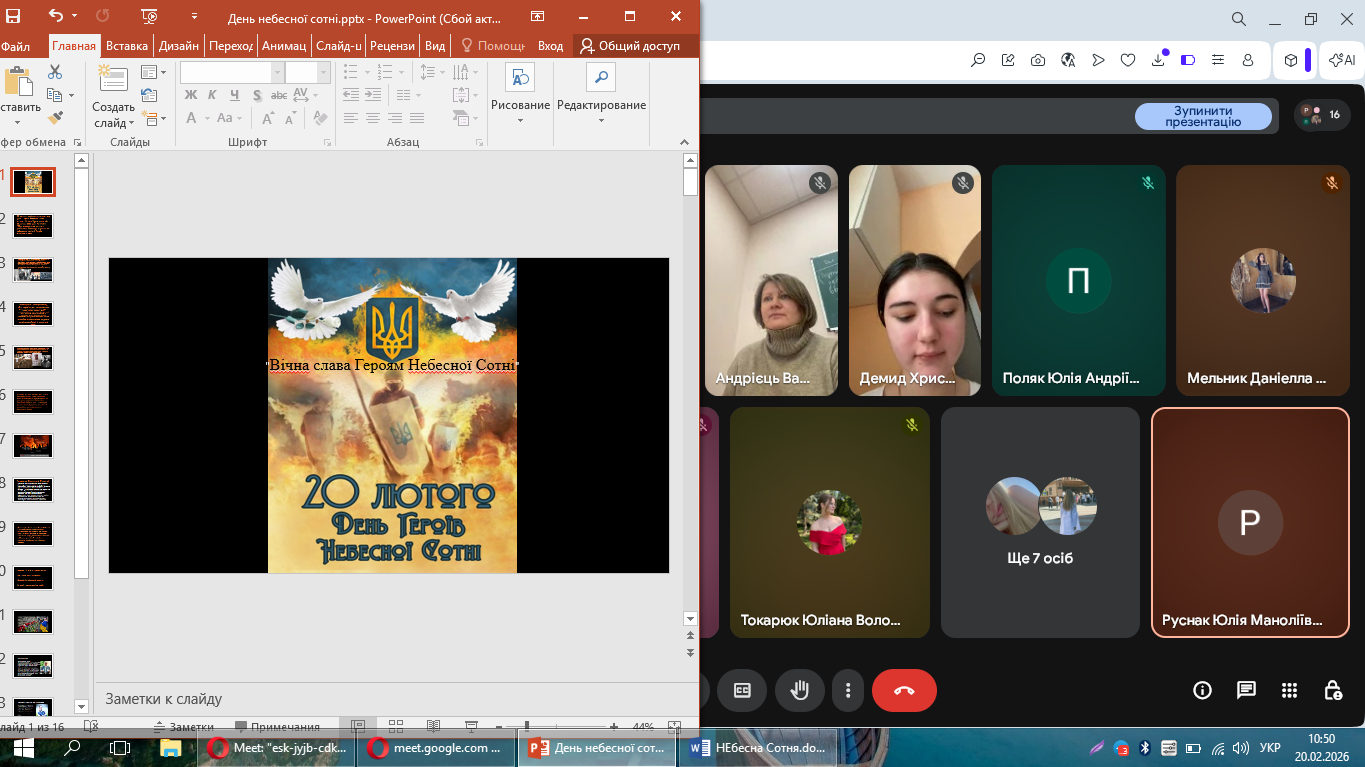Switch to the Insert (Вставка) ribbon tab

[x=127, y=46]
